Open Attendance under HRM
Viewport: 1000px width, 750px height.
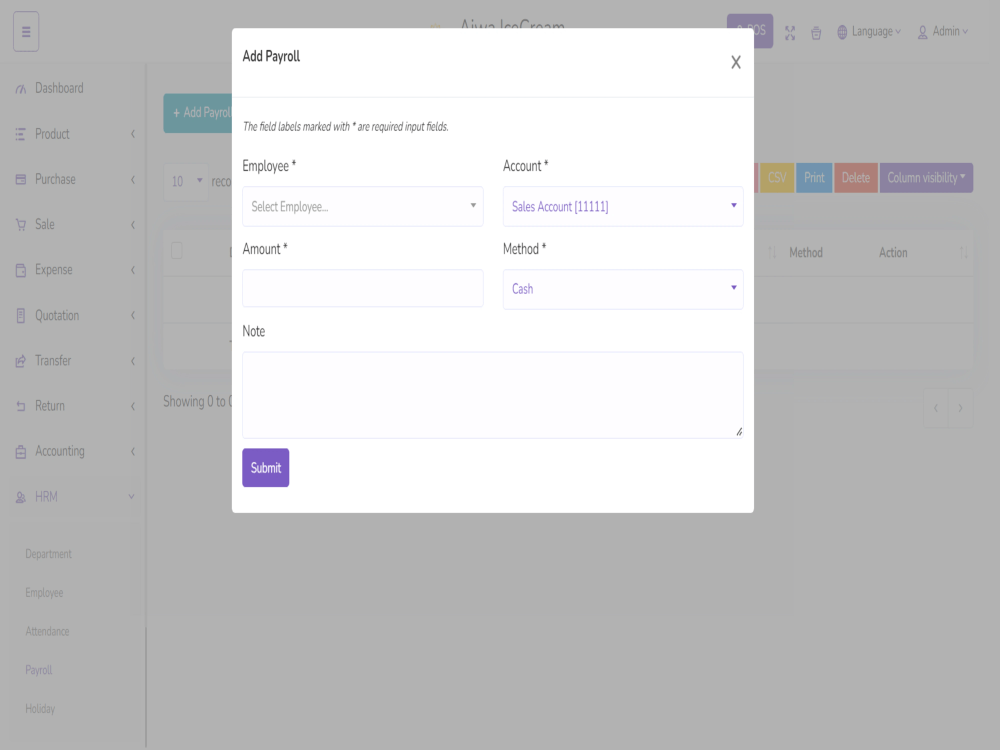click(47, 631)
